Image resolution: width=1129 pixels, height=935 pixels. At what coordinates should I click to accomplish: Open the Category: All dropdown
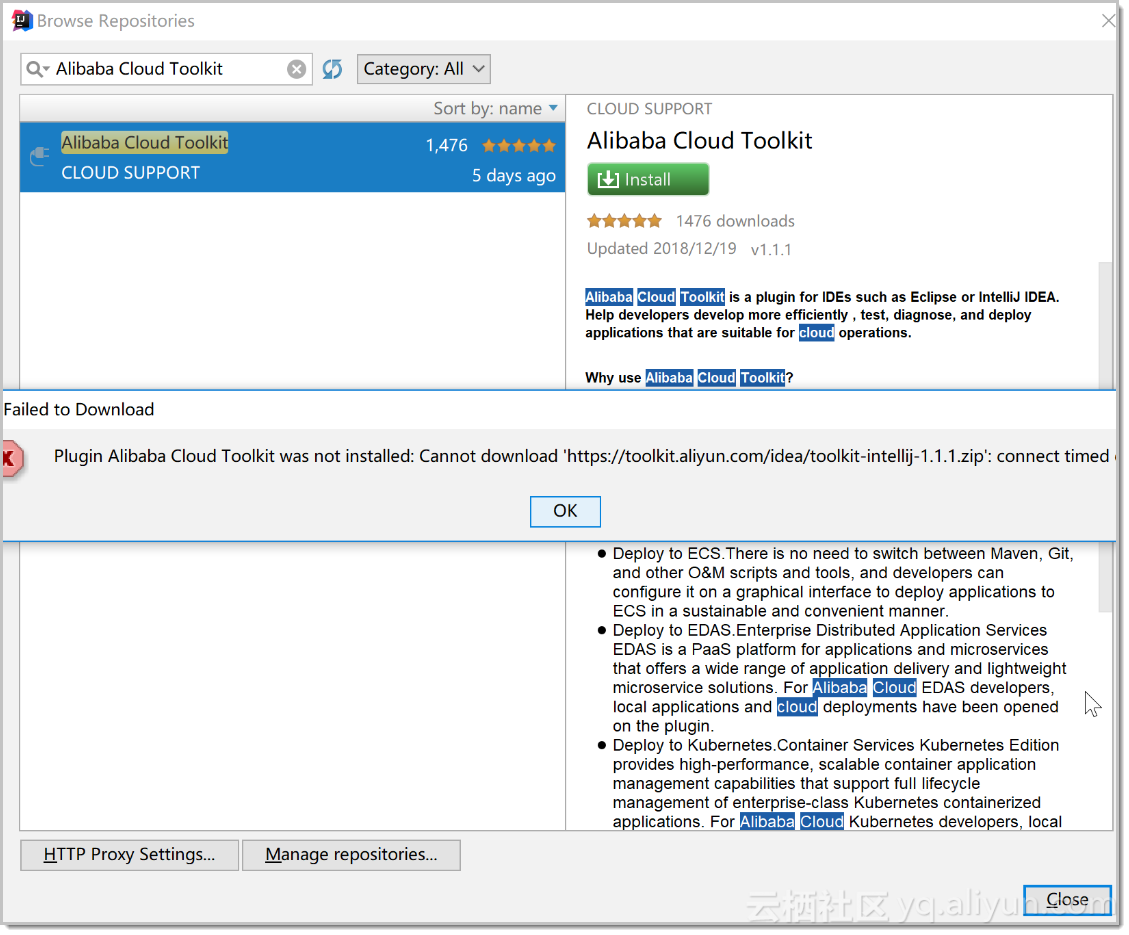tap(423, 69)
